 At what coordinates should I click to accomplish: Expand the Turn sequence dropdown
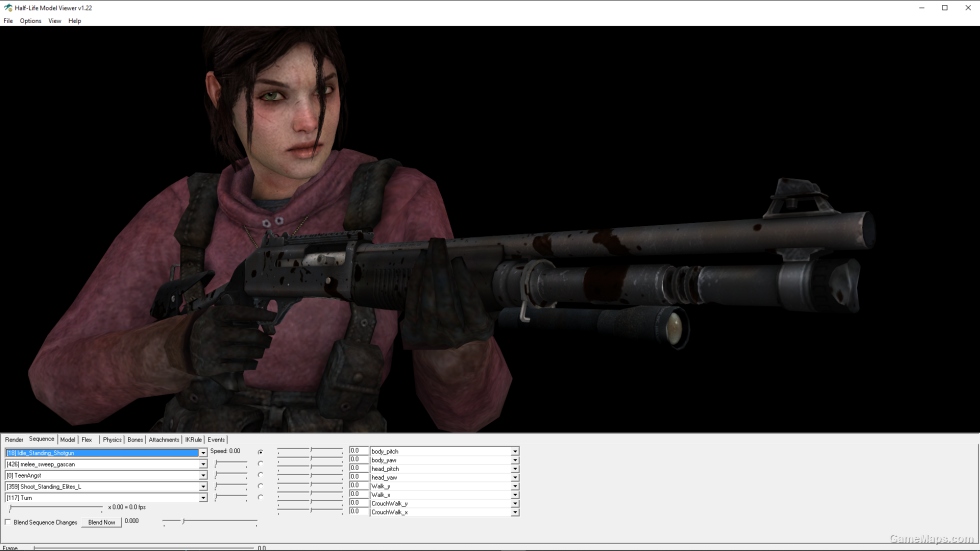202,498
